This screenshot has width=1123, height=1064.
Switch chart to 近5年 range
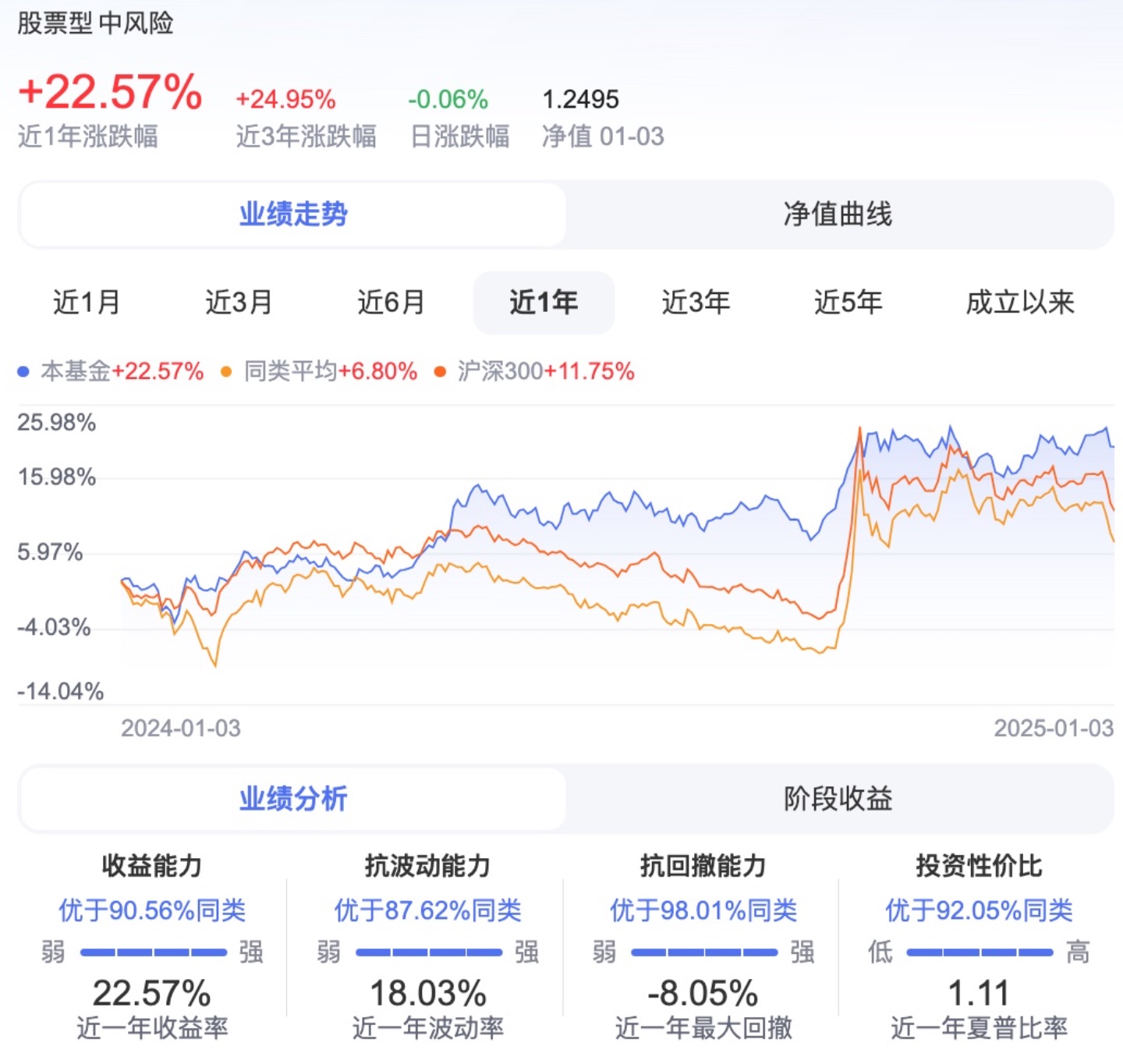click(x=848, y=303)
